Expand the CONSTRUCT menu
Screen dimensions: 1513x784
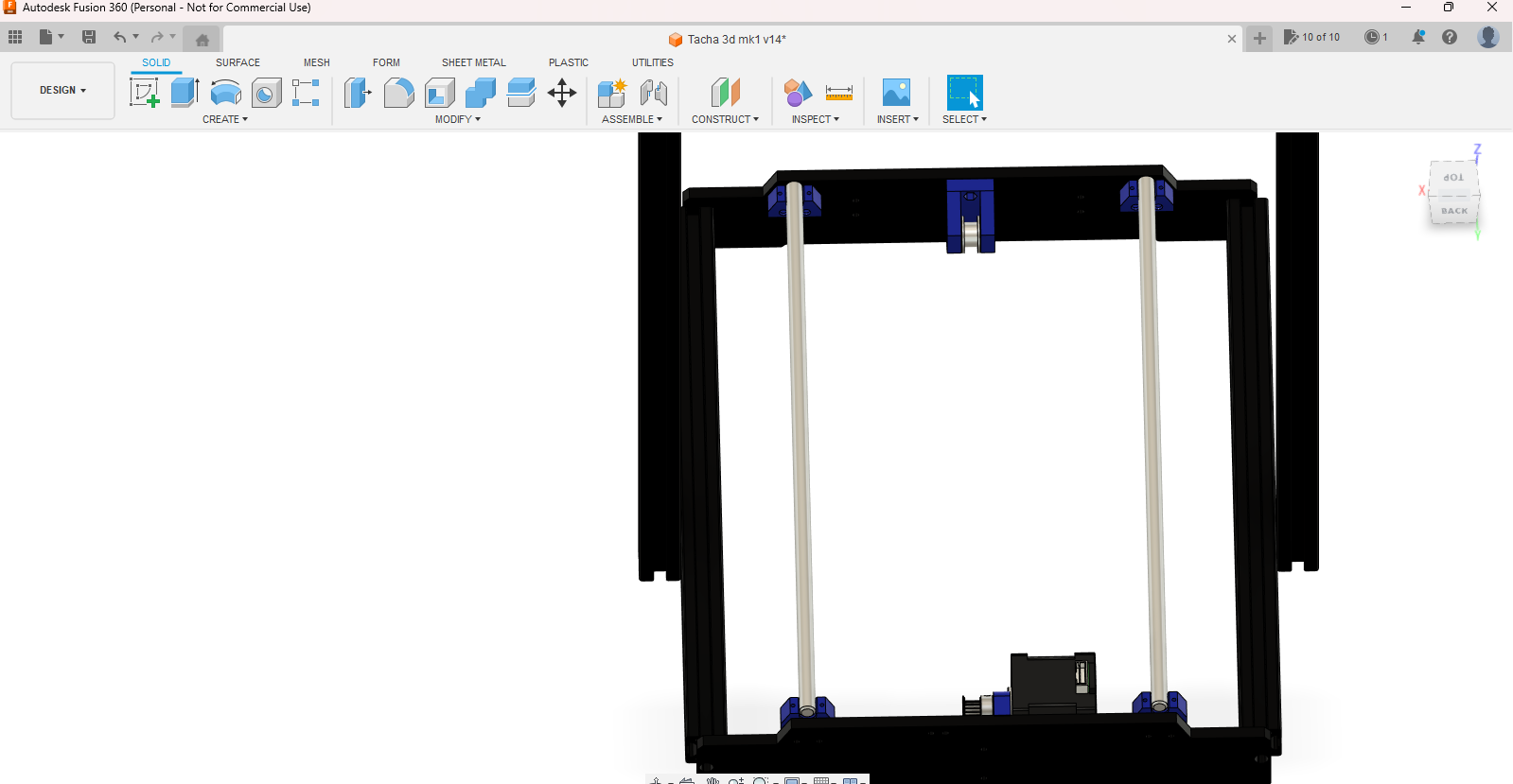[x=725, y=119]
